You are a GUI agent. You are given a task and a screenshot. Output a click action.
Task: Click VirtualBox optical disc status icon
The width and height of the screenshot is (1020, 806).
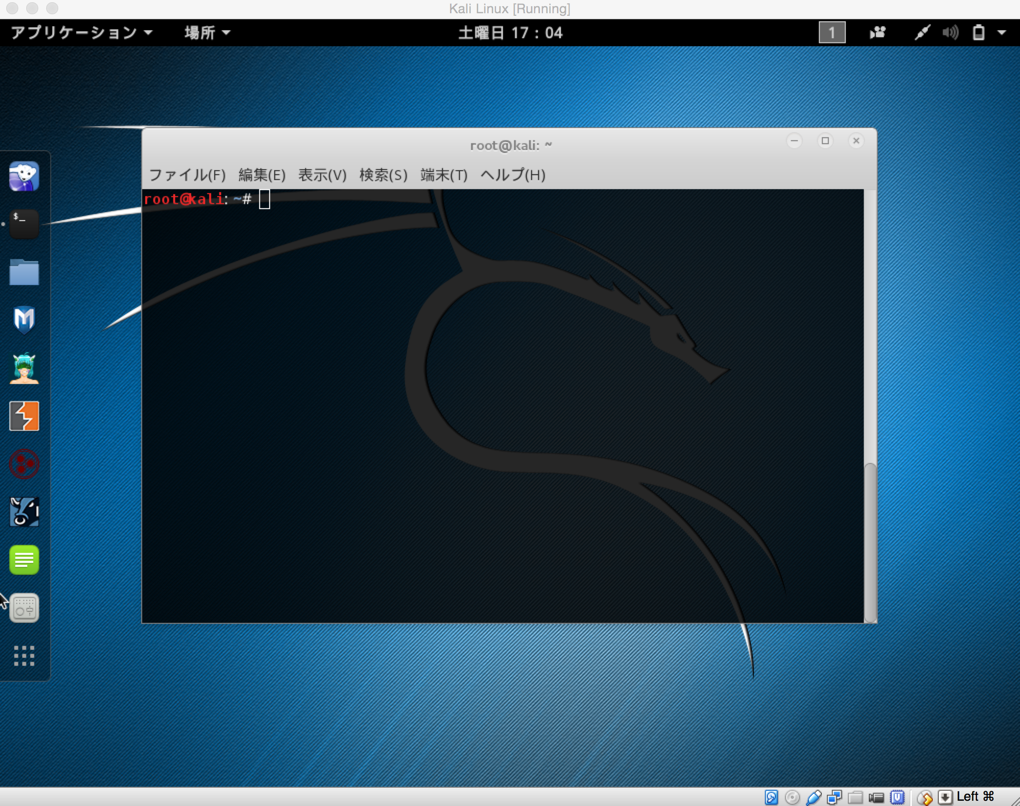click(x=792, y=797)
